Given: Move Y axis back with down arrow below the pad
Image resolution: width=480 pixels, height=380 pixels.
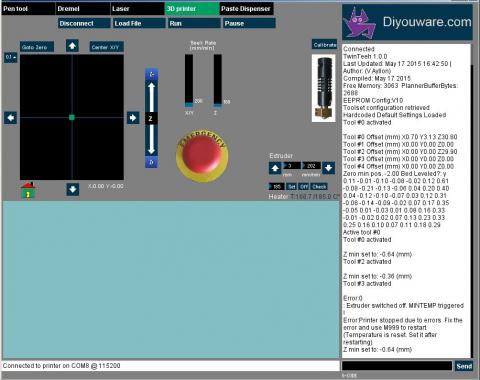Looking at the screenshot, I should pyautogui.click(x=73, y=189).
